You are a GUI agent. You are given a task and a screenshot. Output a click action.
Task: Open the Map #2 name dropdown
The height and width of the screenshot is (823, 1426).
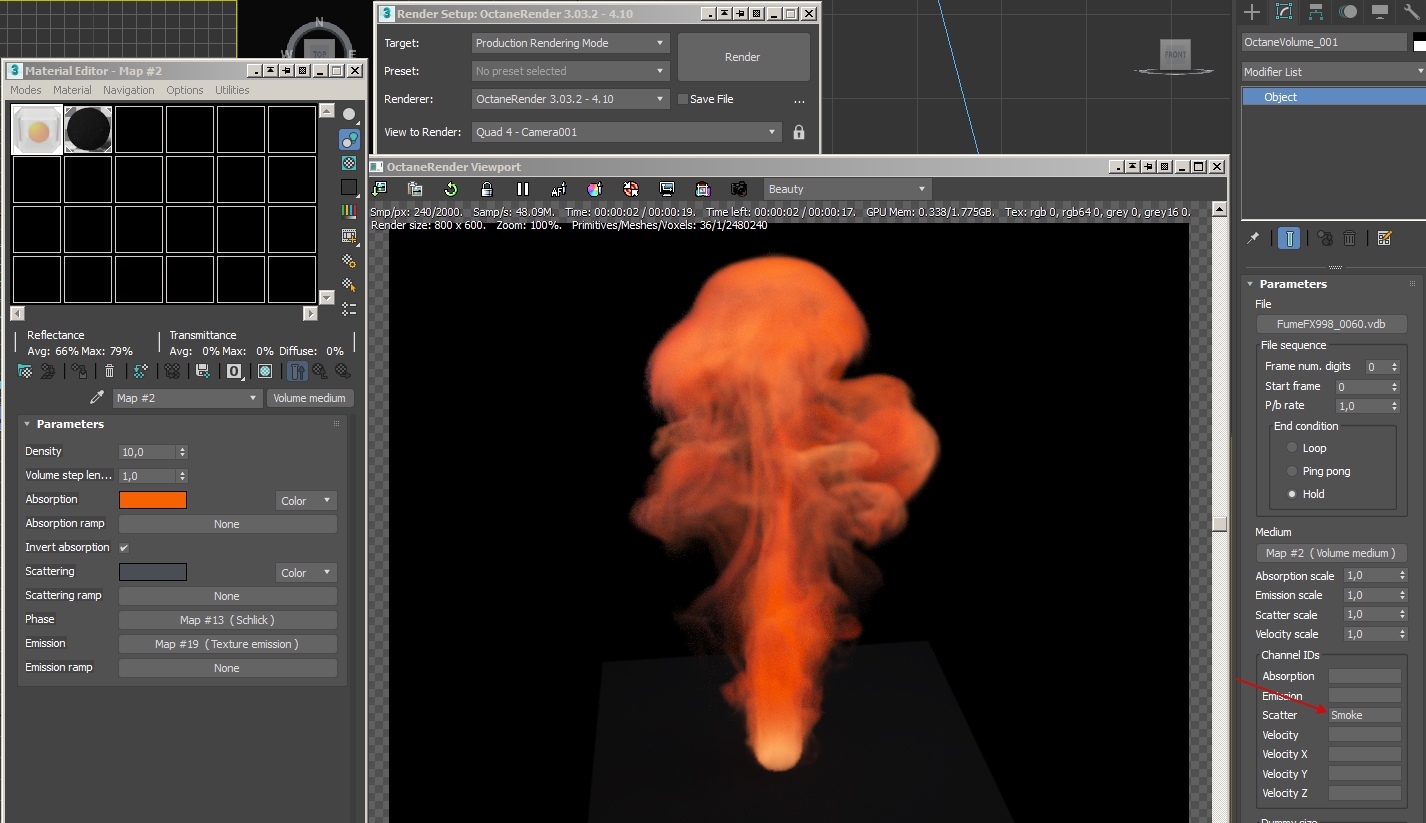(x=187, y=398)
